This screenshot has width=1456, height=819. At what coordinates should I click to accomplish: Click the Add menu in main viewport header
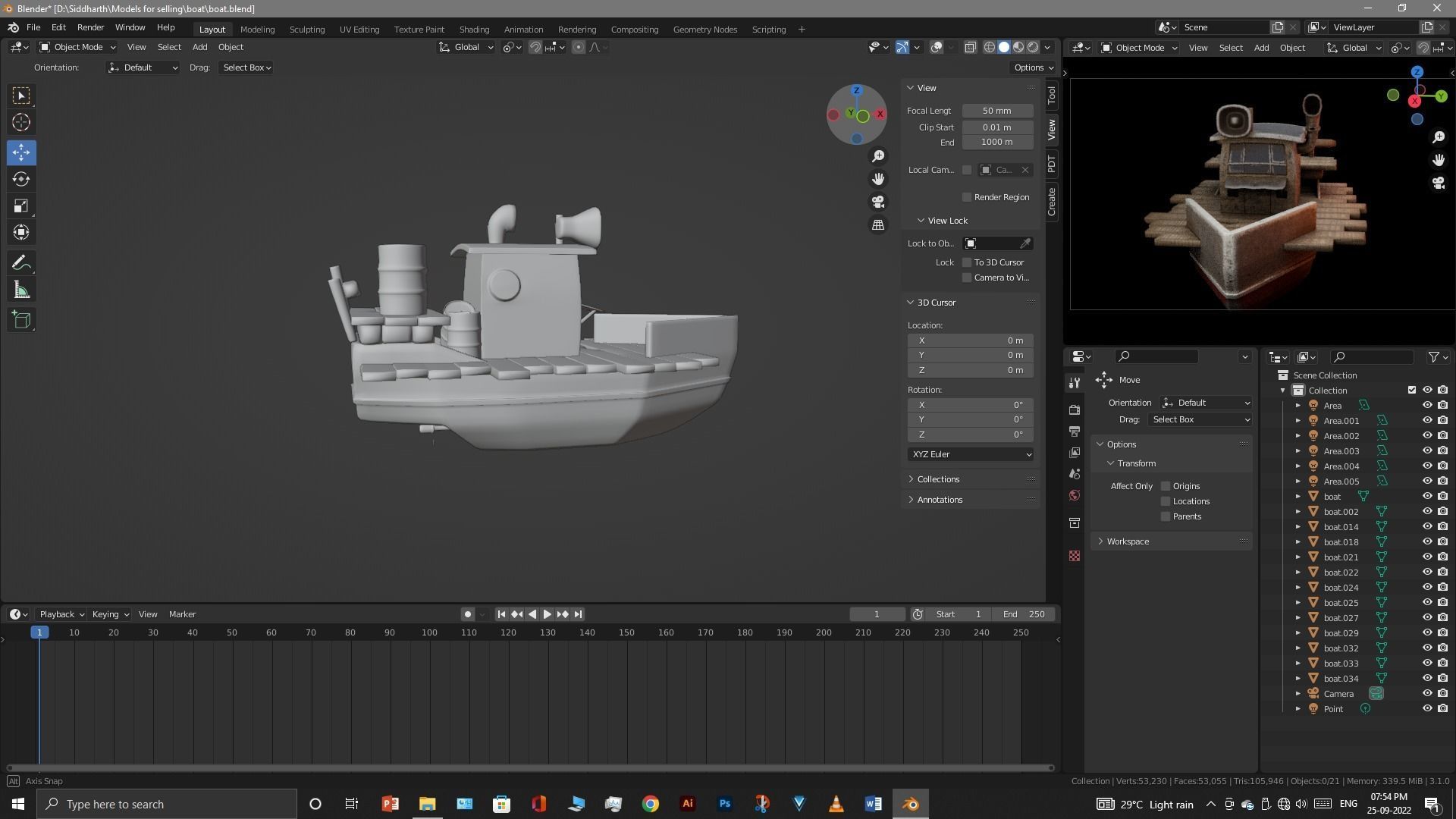click(199, 47)
